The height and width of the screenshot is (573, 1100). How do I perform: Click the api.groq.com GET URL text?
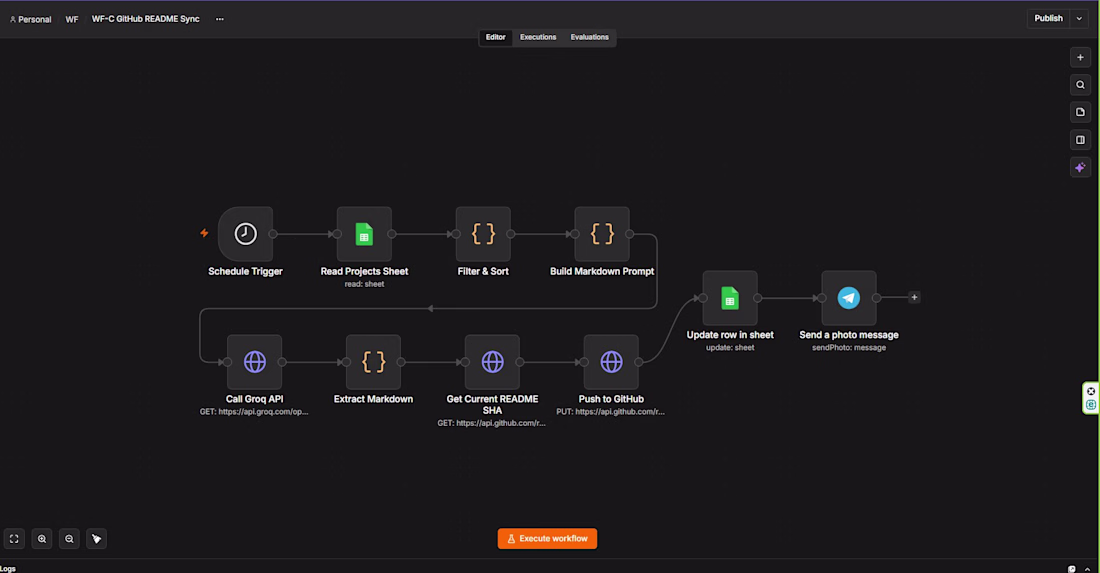pos(254,412)
